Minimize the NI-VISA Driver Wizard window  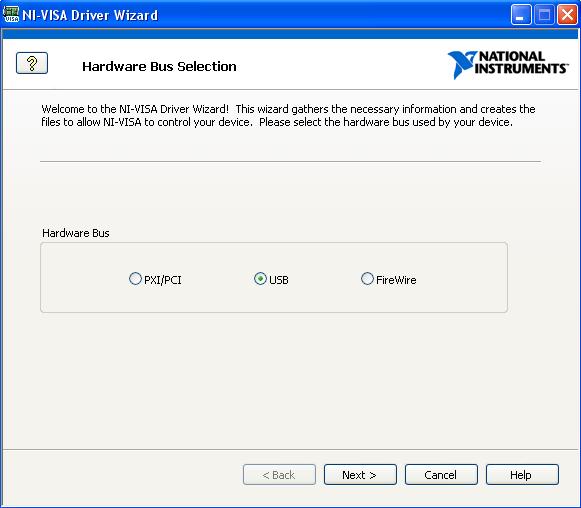(521, 15)
